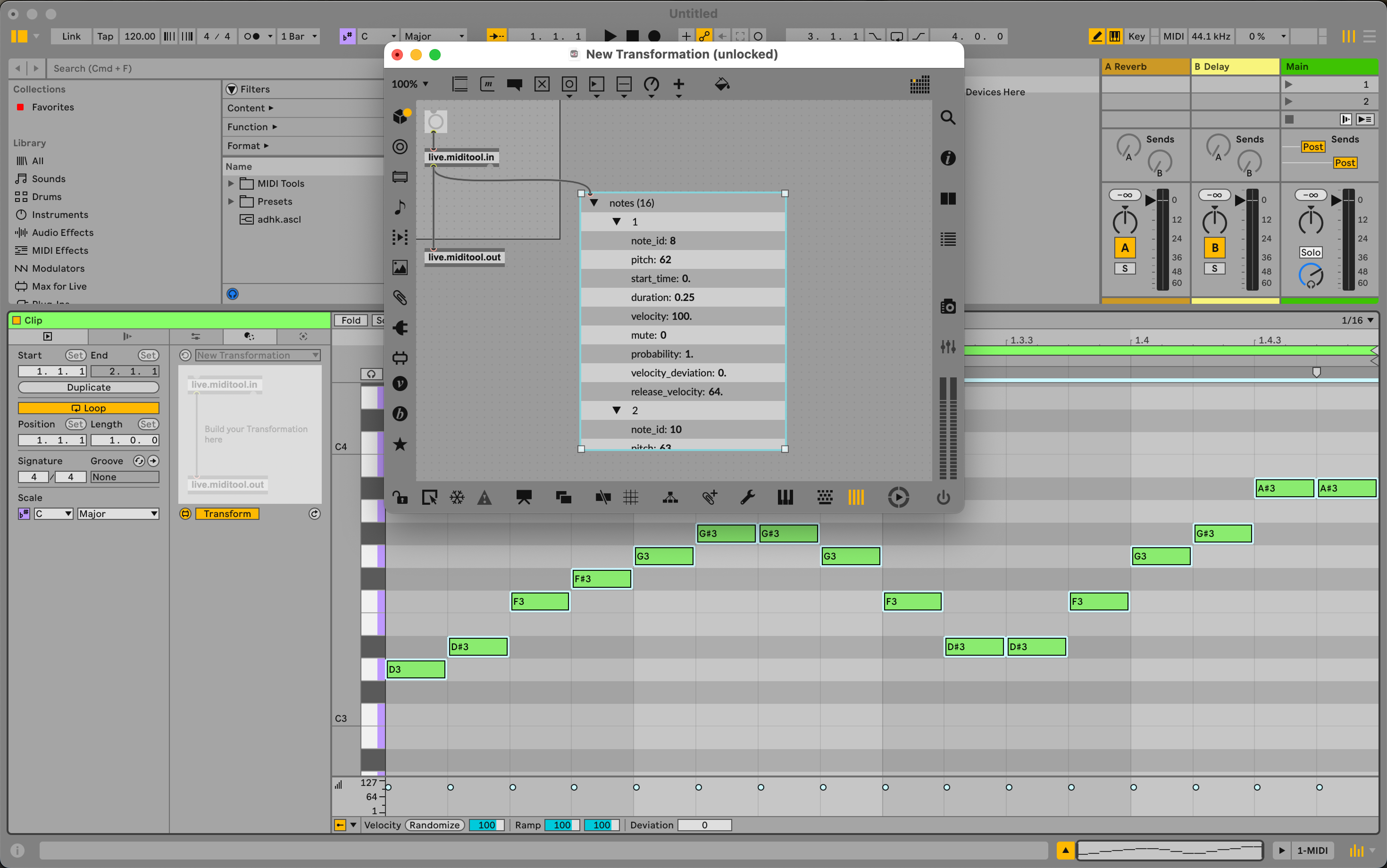Adjust the A Reverb volume fader handle
Viewport: 1387px width, 868px height.
coord(1150,200)
